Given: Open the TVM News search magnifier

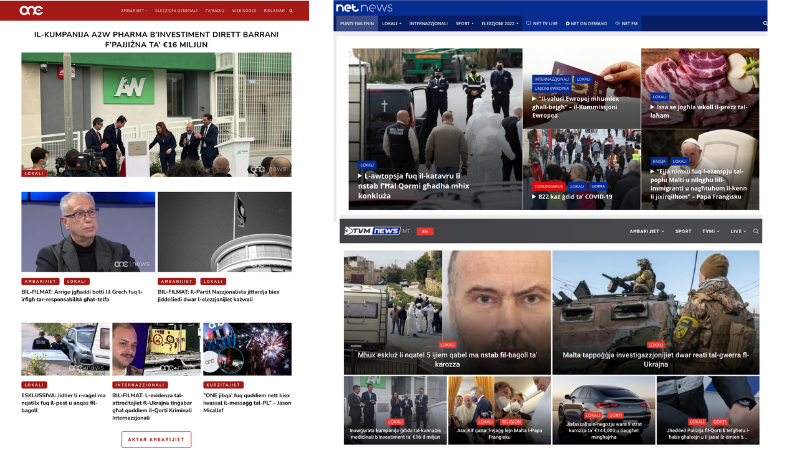Looking at the screenshot, I should (755, 231).
